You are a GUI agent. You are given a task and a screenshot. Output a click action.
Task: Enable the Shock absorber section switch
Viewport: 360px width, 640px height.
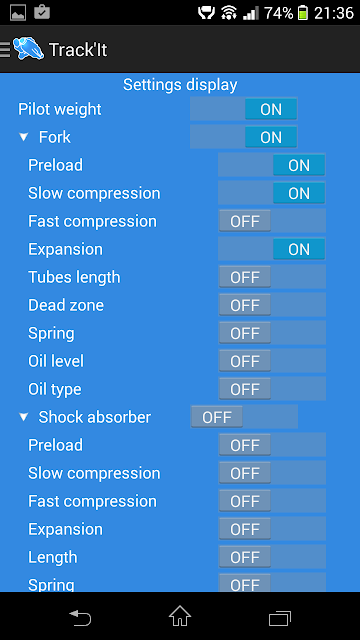[244, 417]
